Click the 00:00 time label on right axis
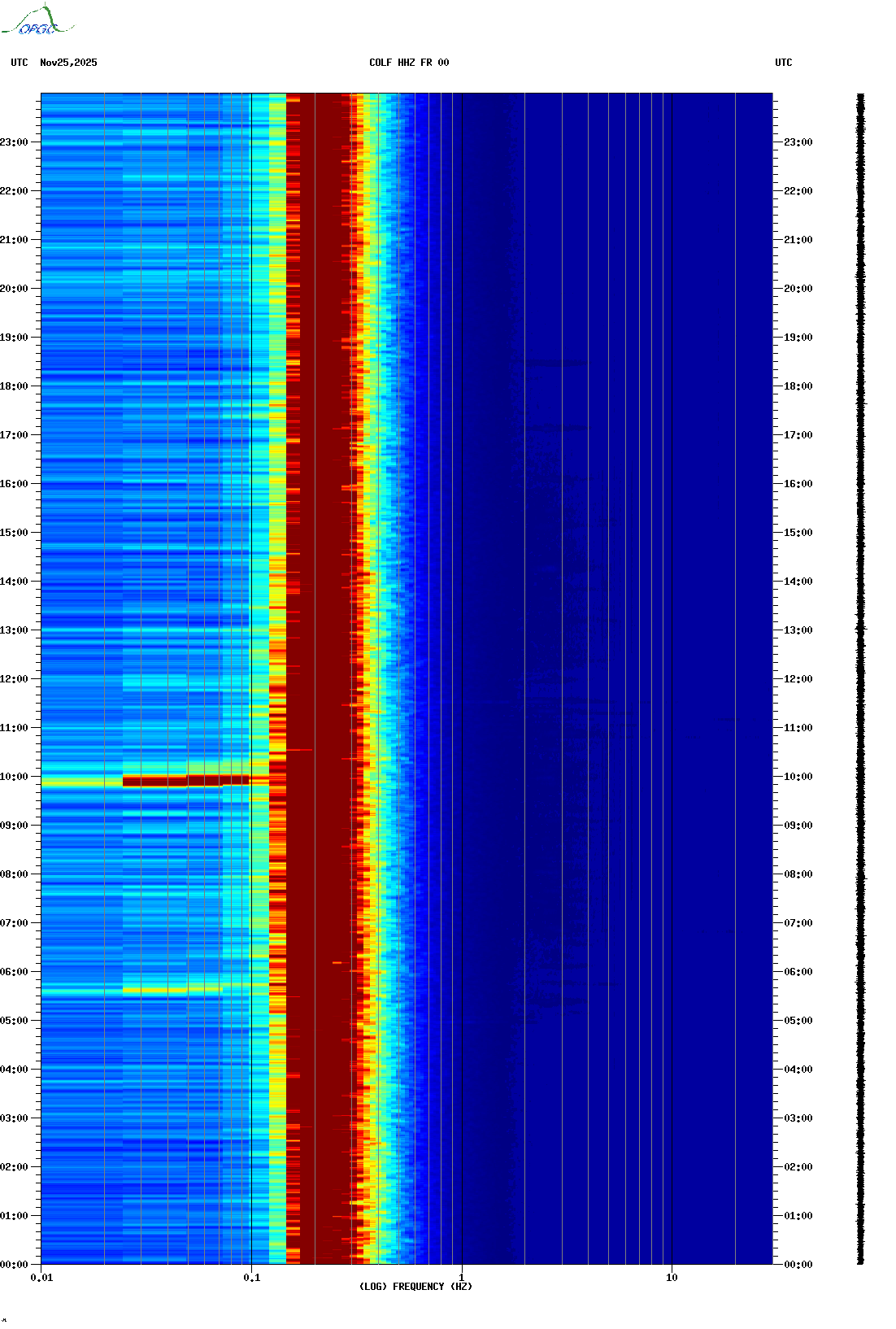 798,1265
